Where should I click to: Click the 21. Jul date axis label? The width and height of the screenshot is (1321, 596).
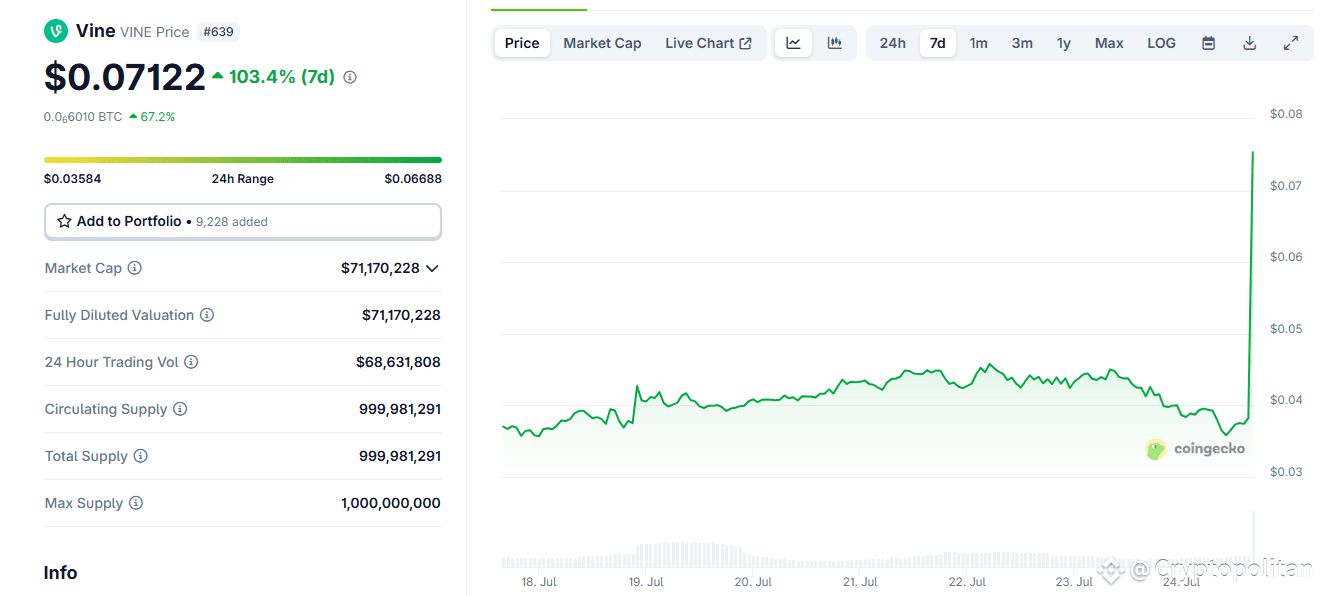tap(860, 582)
